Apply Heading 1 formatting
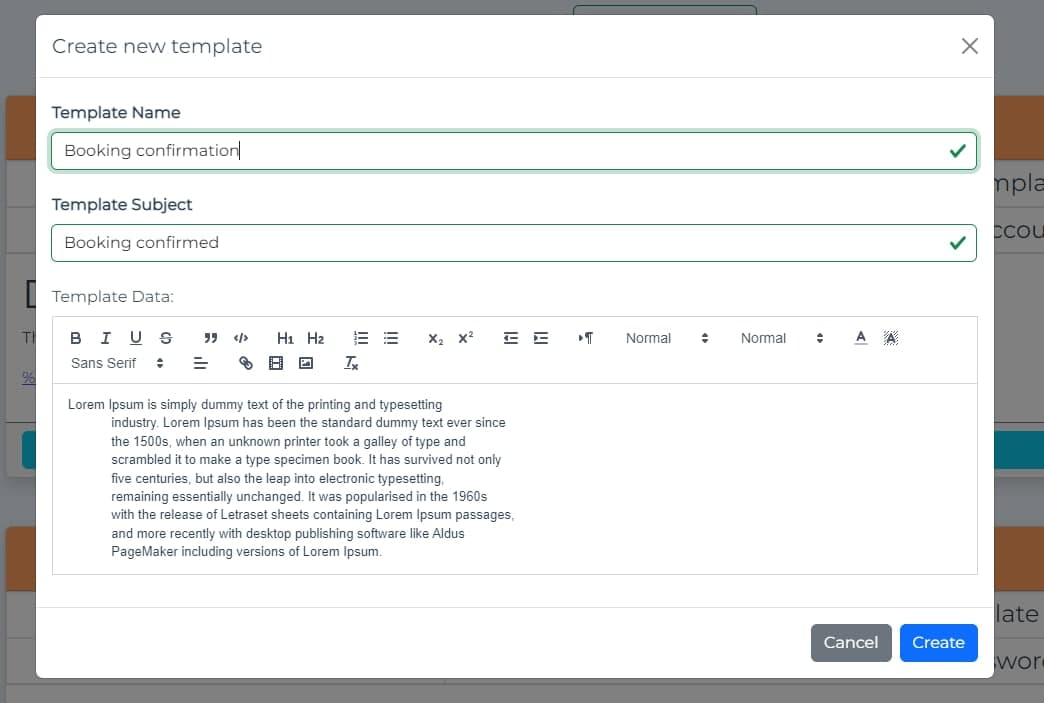Image resolution: width=1044 pixels, height=703 pixels. point(285,338)
